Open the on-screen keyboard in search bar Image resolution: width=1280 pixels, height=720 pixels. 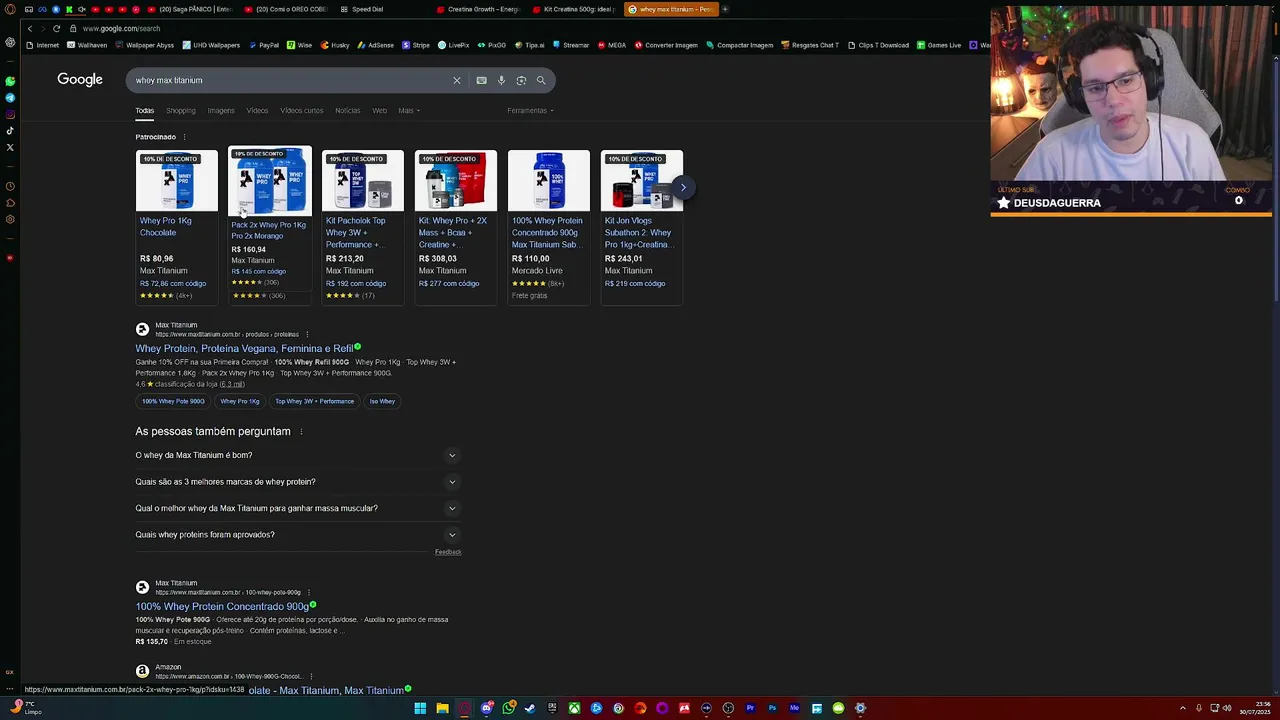click(481, 80)
